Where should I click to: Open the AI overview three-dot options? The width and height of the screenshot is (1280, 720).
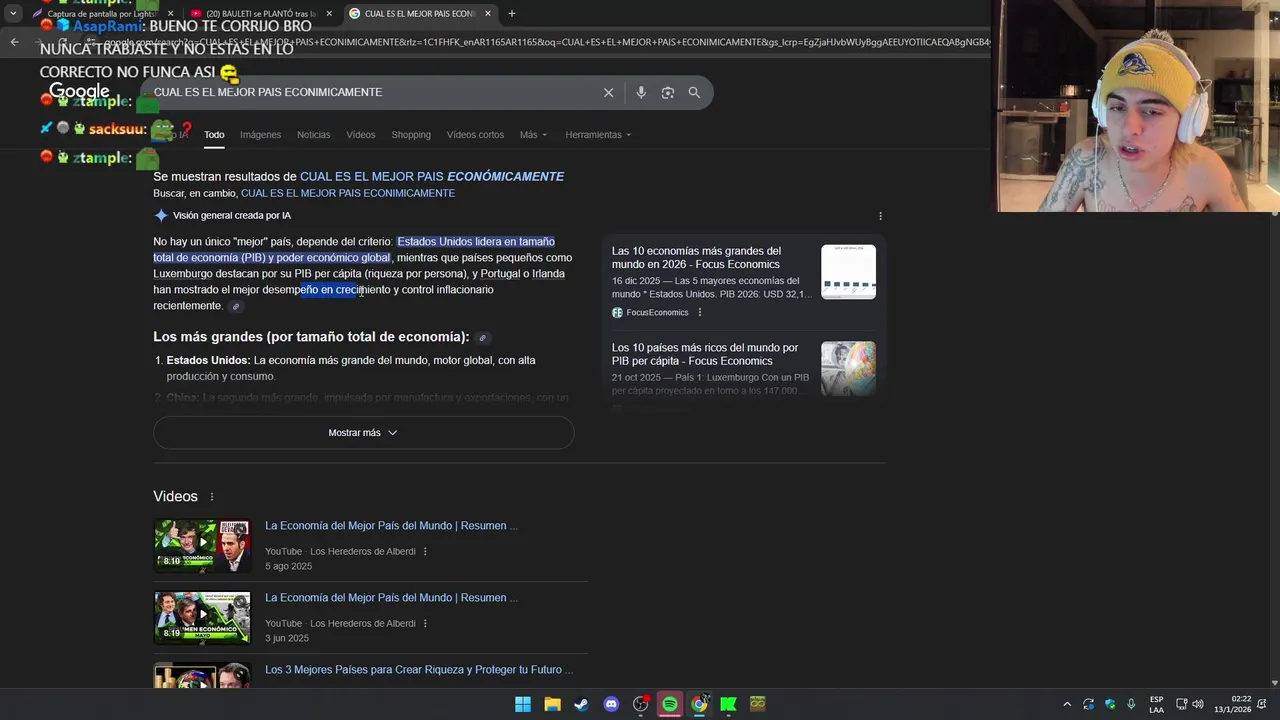click(x=880, y=216)
